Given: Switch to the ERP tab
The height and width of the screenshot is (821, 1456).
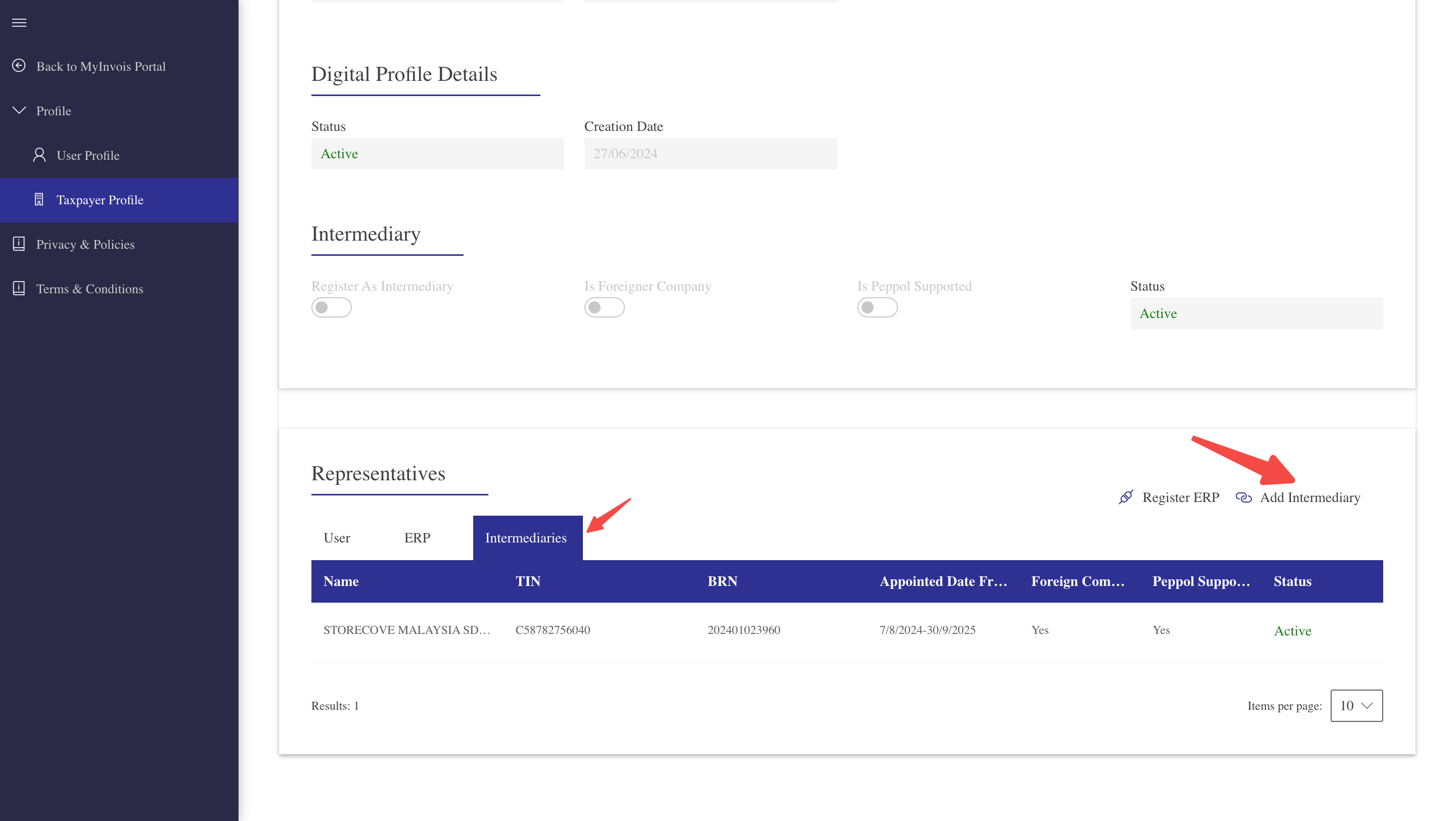Looking at the screenshot, I should pos(417,538).
